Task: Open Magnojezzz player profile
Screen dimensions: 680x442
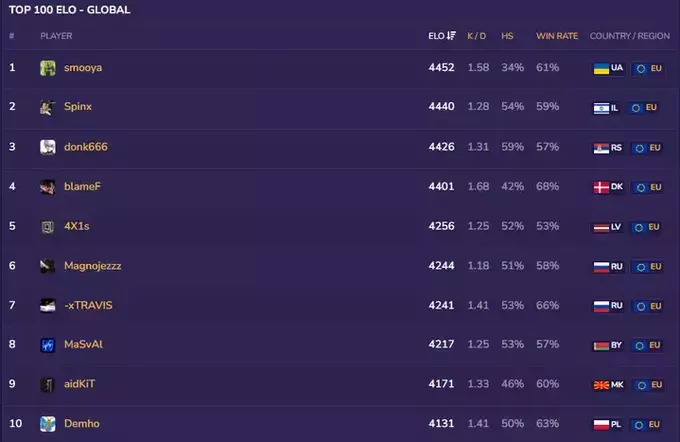Action: [92, 266]
